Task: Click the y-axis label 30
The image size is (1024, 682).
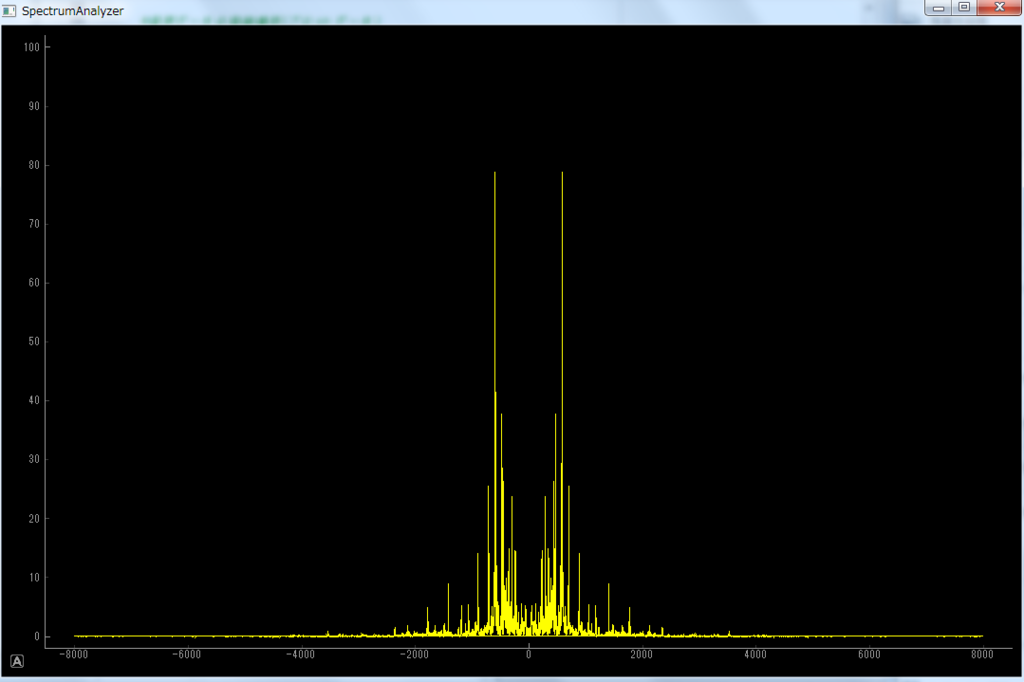Action: pos(34,459)
